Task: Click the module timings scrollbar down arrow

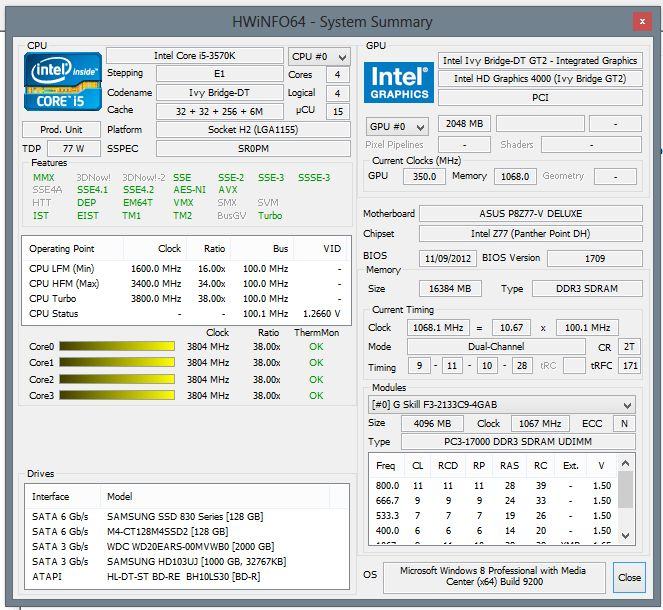Action: [625, 536]
